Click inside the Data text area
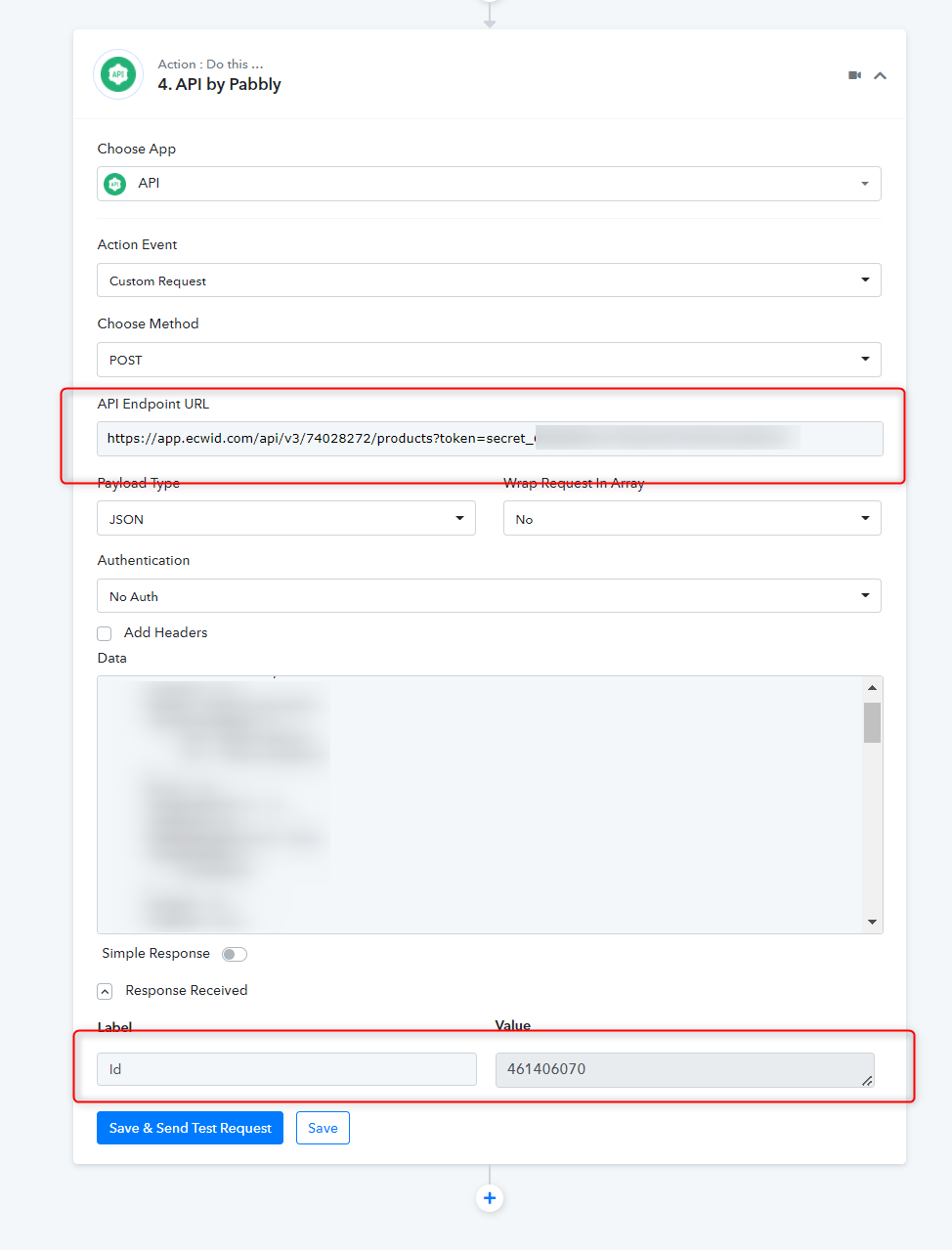 coord(479,804)
